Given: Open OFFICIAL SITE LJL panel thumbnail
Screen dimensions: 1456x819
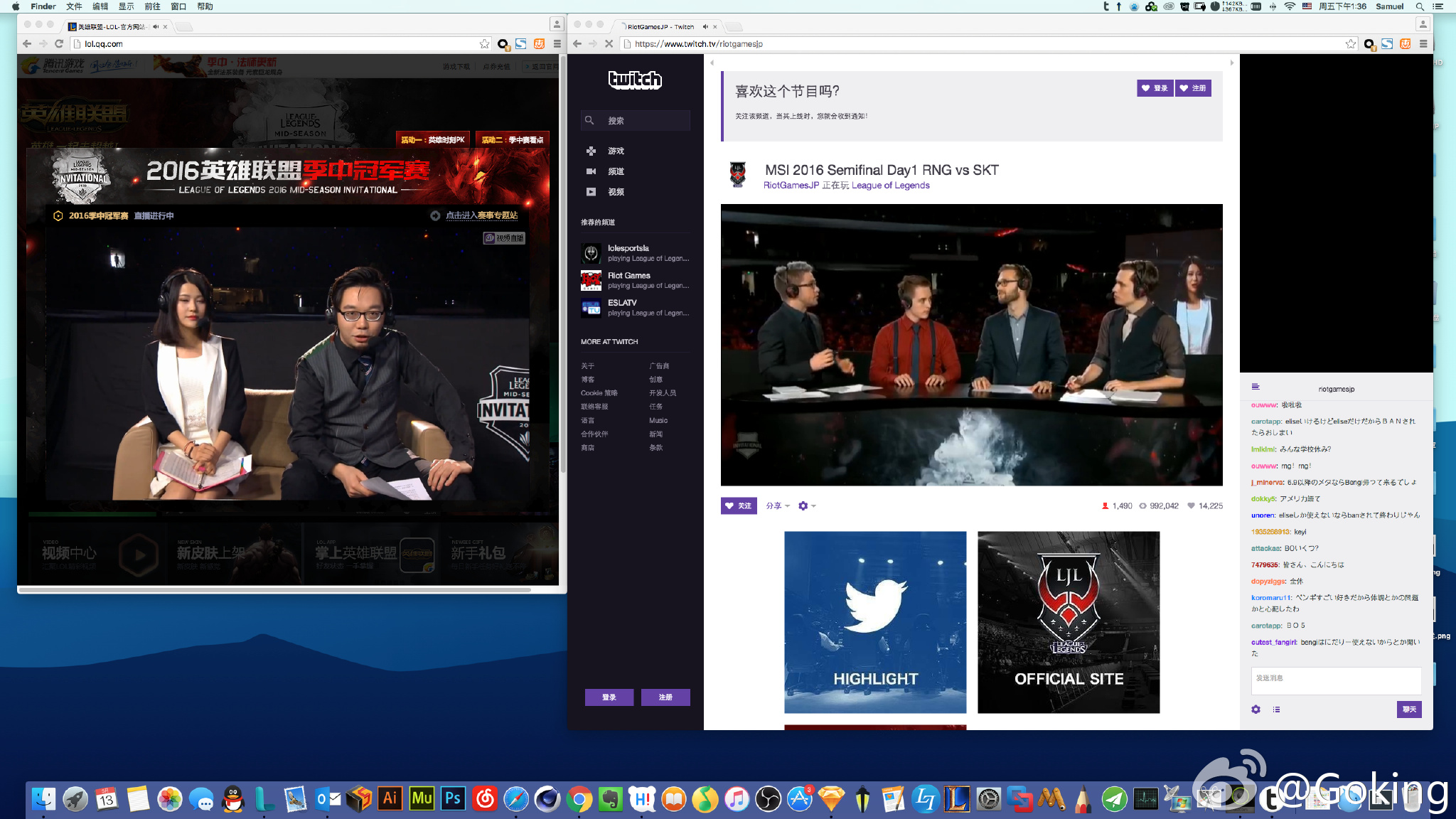Looking at the screenshot, I should point(1069,622).
